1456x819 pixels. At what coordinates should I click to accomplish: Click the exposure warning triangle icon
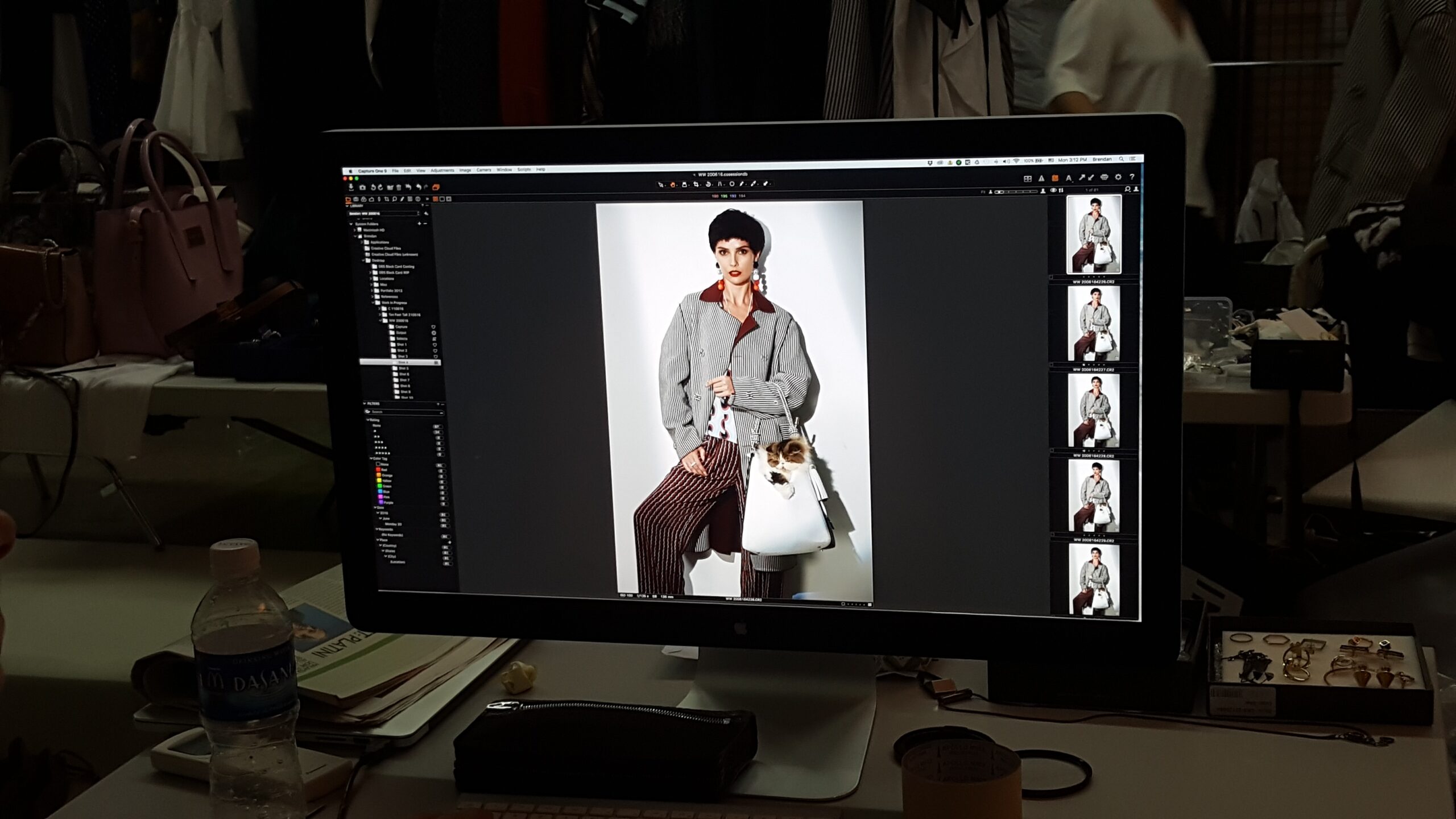[1041, 179]
